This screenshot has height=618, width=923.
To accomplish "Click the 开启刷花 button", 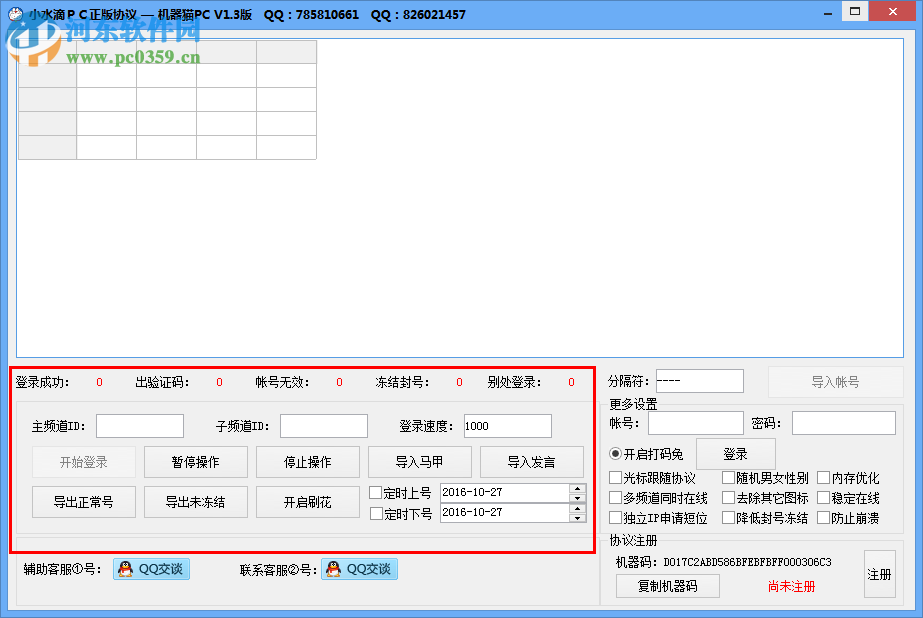I will click(307, 502).
